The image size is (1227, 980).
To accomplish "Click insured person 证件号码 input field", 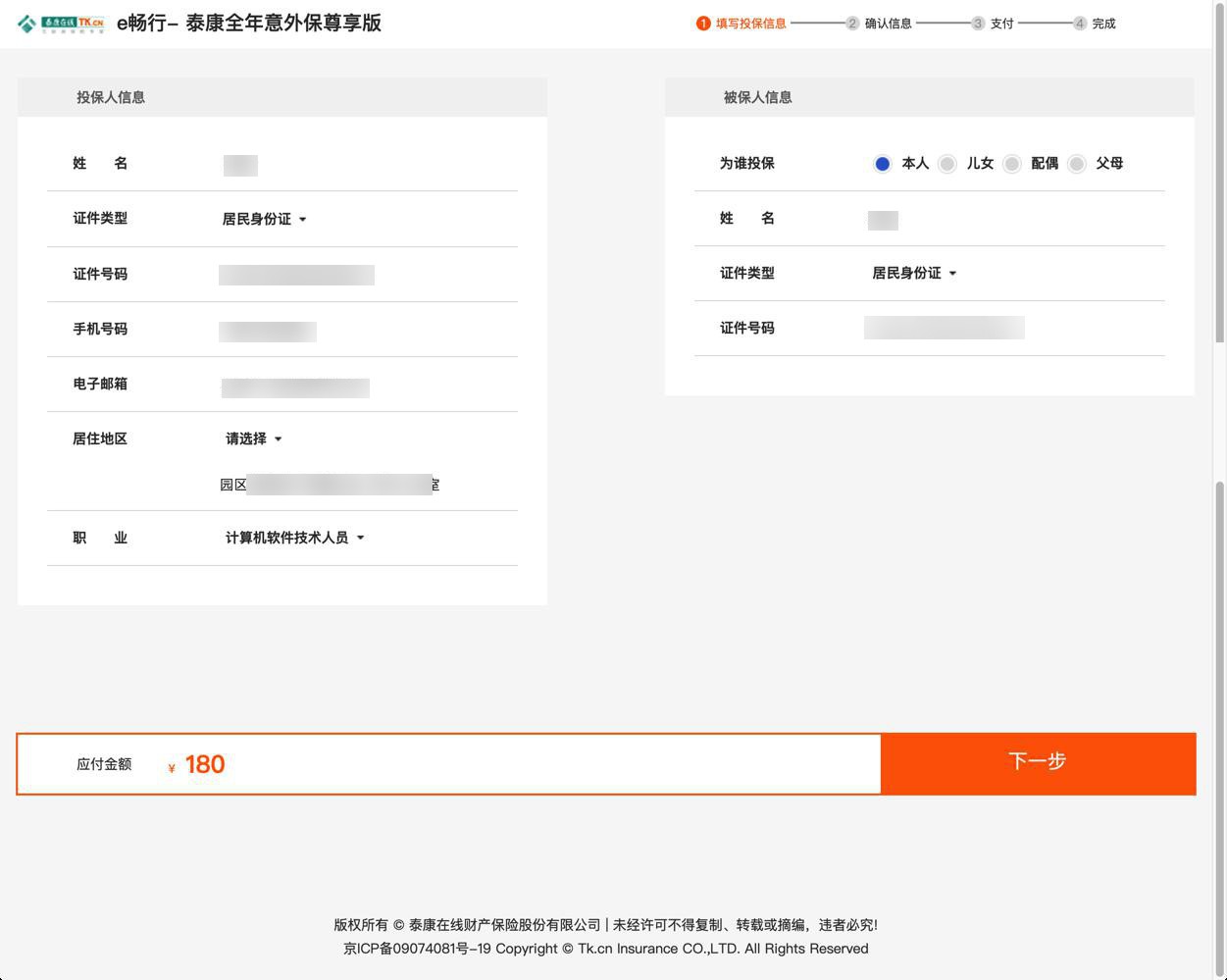I will coord(945,328).
